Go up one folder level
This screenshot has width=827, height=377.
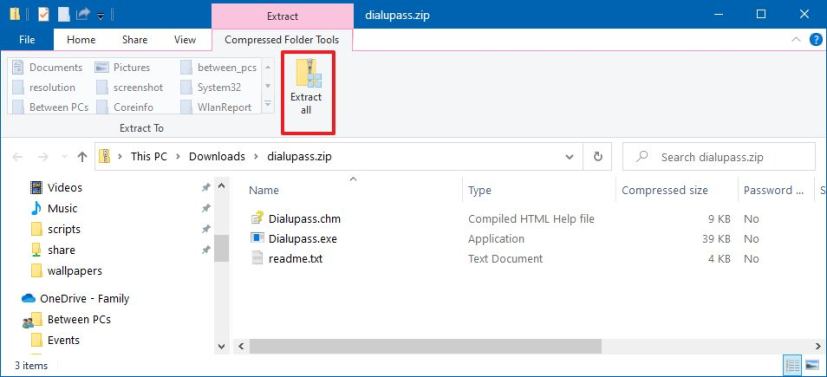[82, 157]
